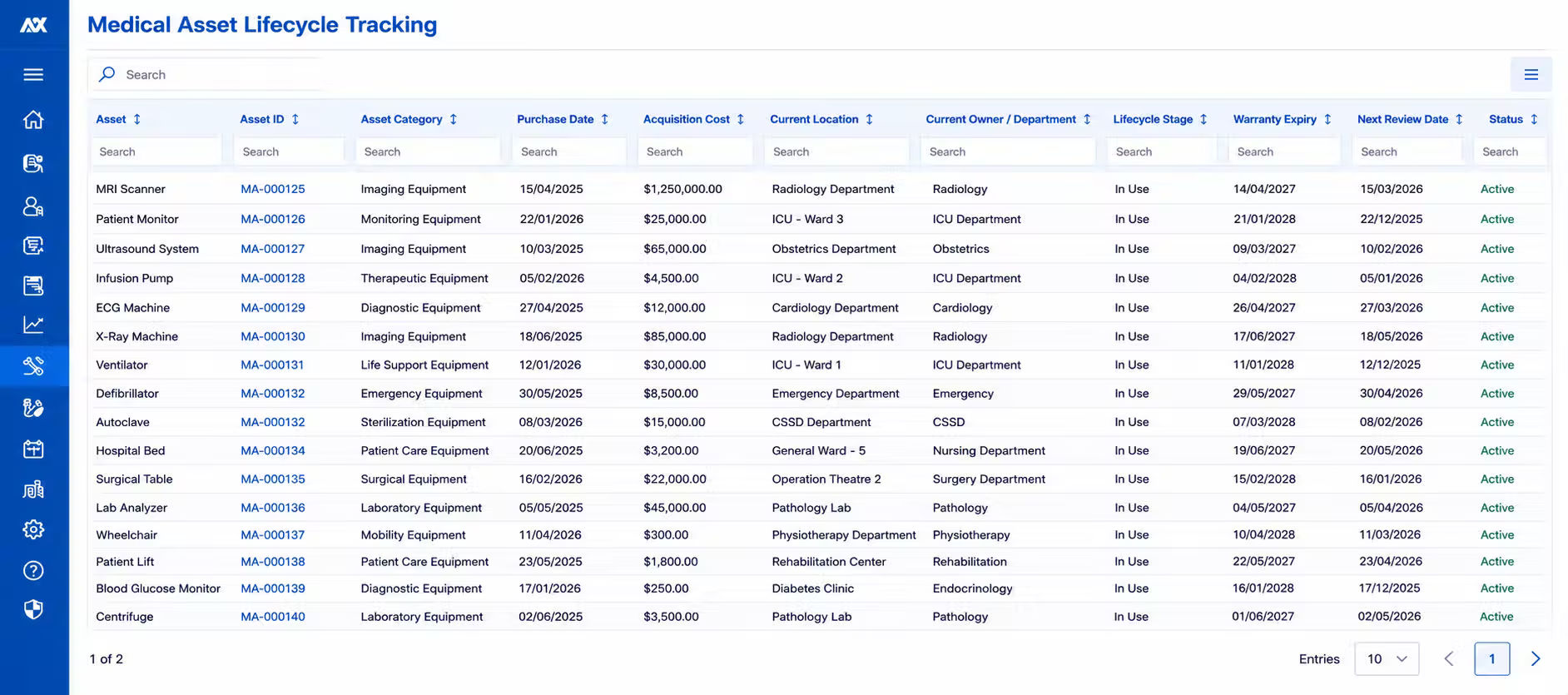
Task: Go to previous page arrow
Action: (1449, 658)
